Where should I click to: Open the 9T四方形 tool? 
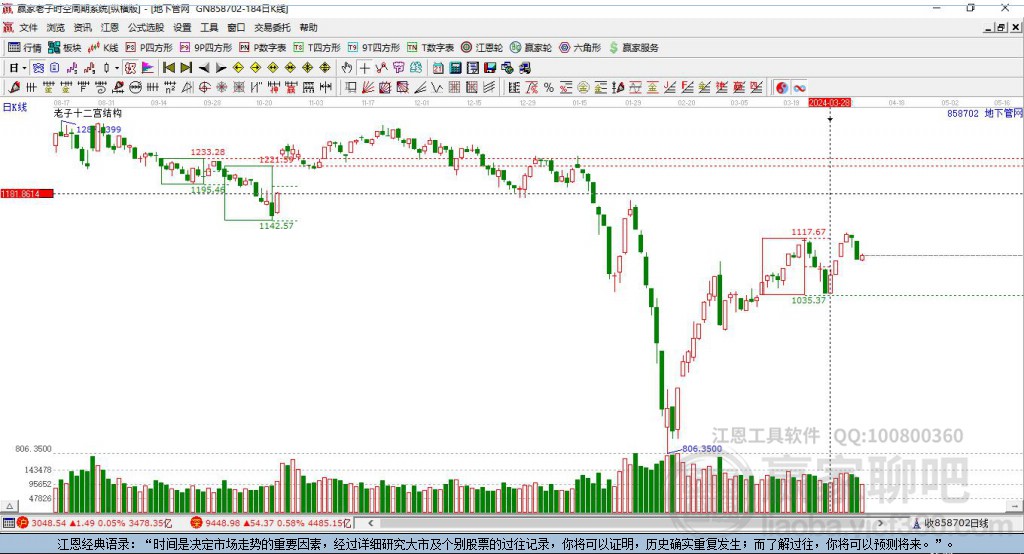[x=374, y=48]
